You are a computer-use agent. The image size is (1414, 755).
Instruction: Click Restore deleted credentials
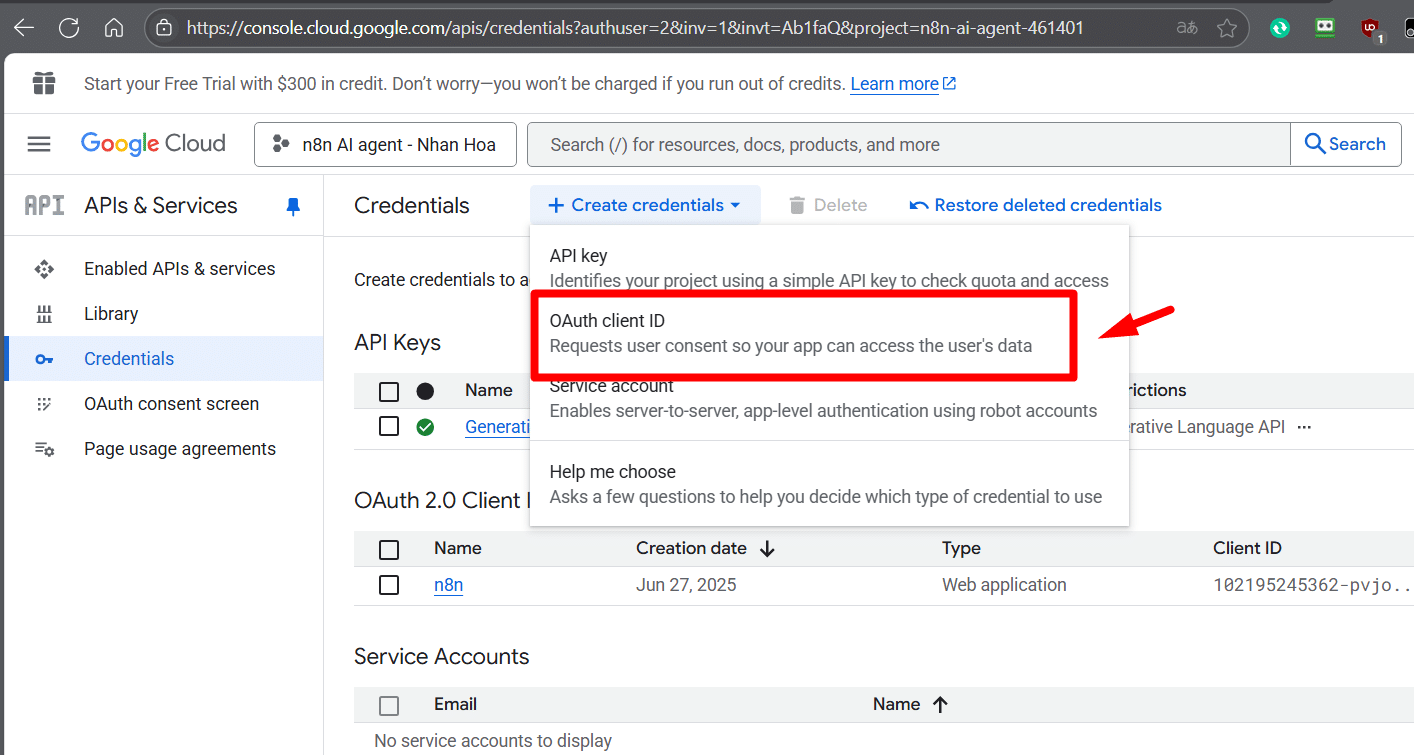click(x=1035, y=205)
